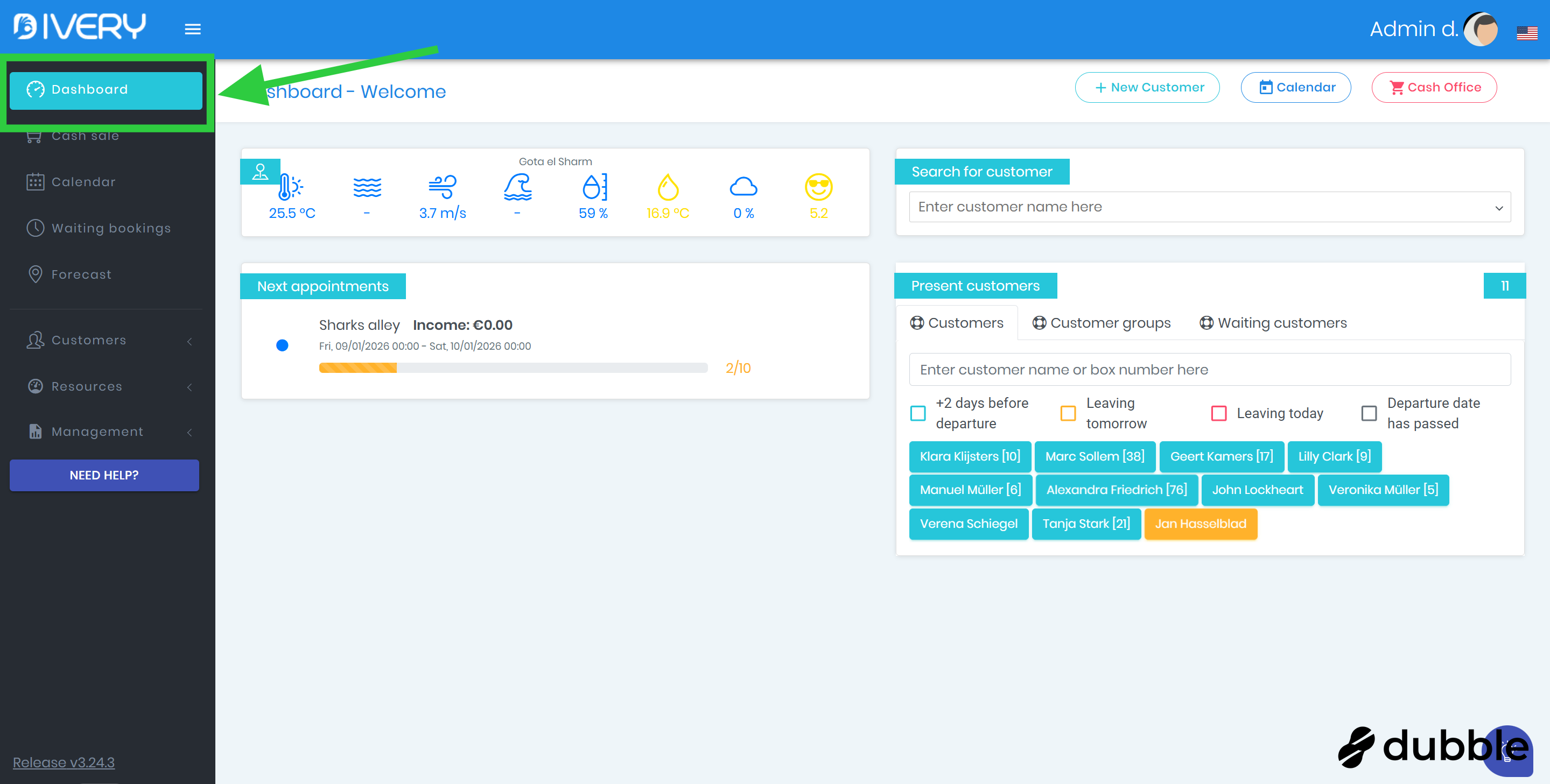Viewport: 1550px width, 784px height.
Task: Click the cloud cover icon
Action: click(743, 187)
